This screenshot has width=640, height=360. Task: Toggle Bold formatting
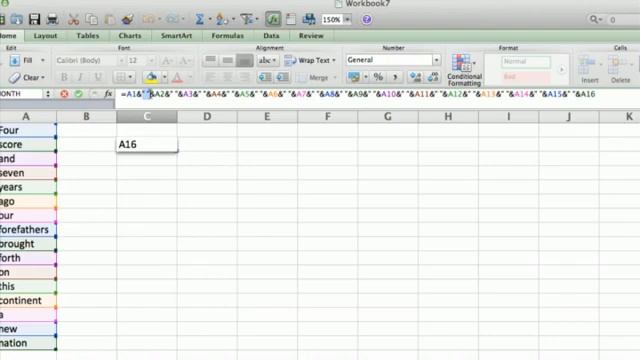tap(64, 77)
